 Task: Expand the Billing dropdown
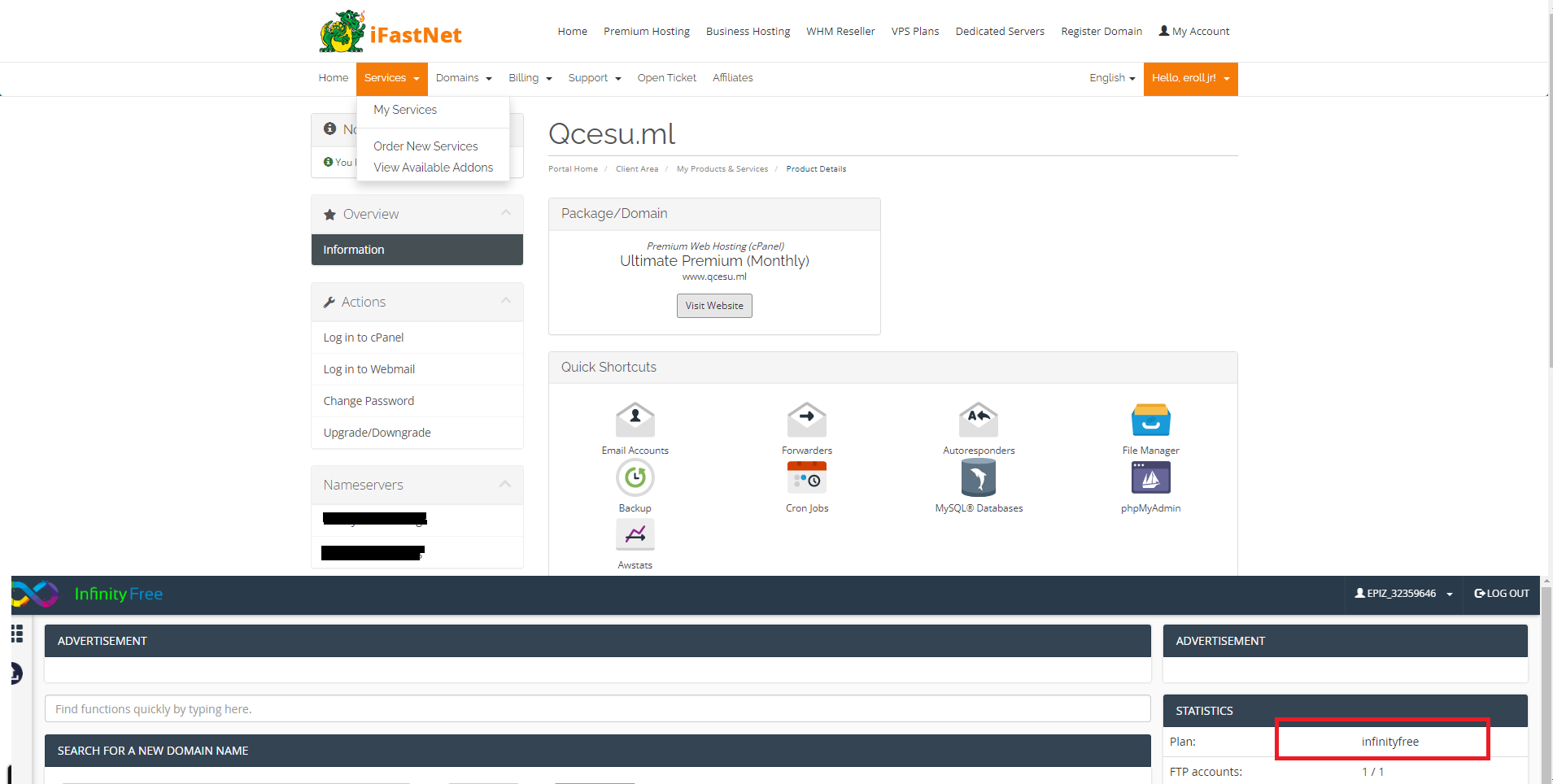coord(530,78)
